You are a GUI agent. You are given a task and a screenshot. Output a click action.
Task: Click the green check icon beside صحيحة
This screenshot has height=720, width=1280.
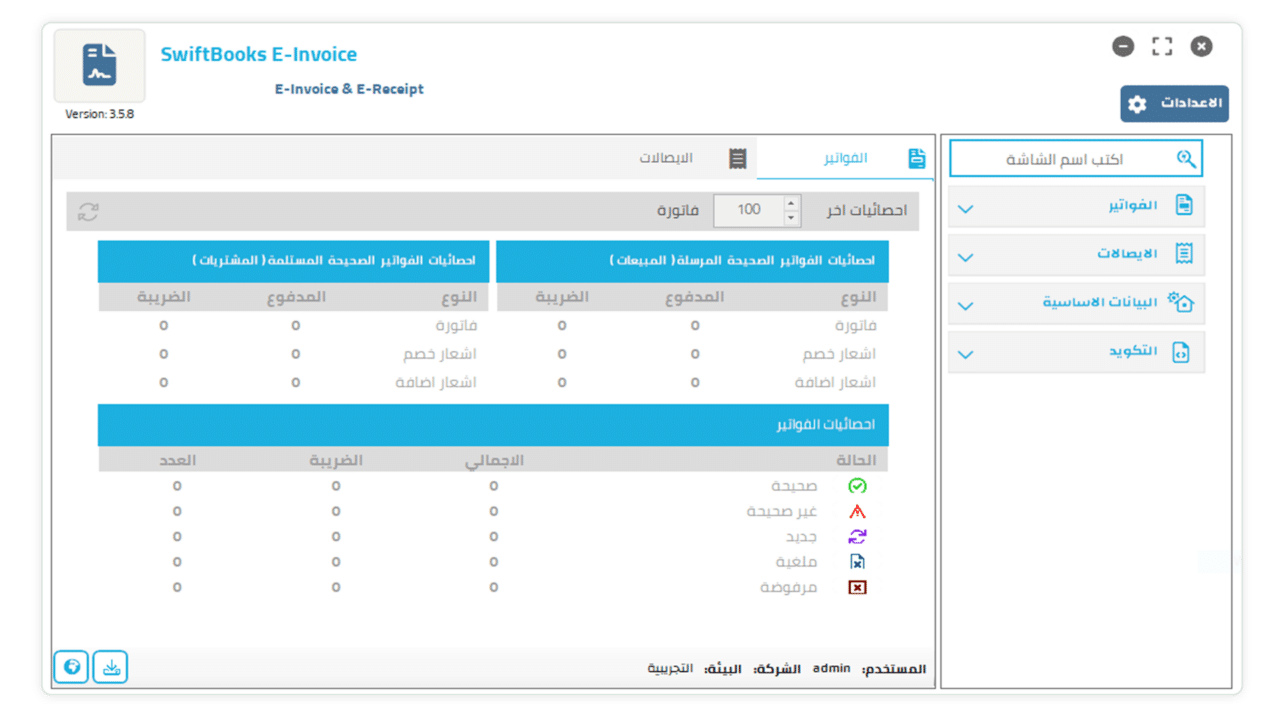(x=856, y=485)
